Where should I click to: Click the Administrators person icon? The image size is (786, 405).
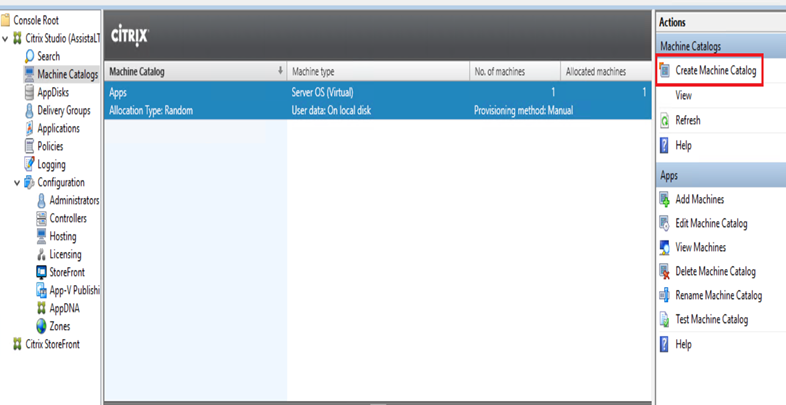[x=42, y=200]
